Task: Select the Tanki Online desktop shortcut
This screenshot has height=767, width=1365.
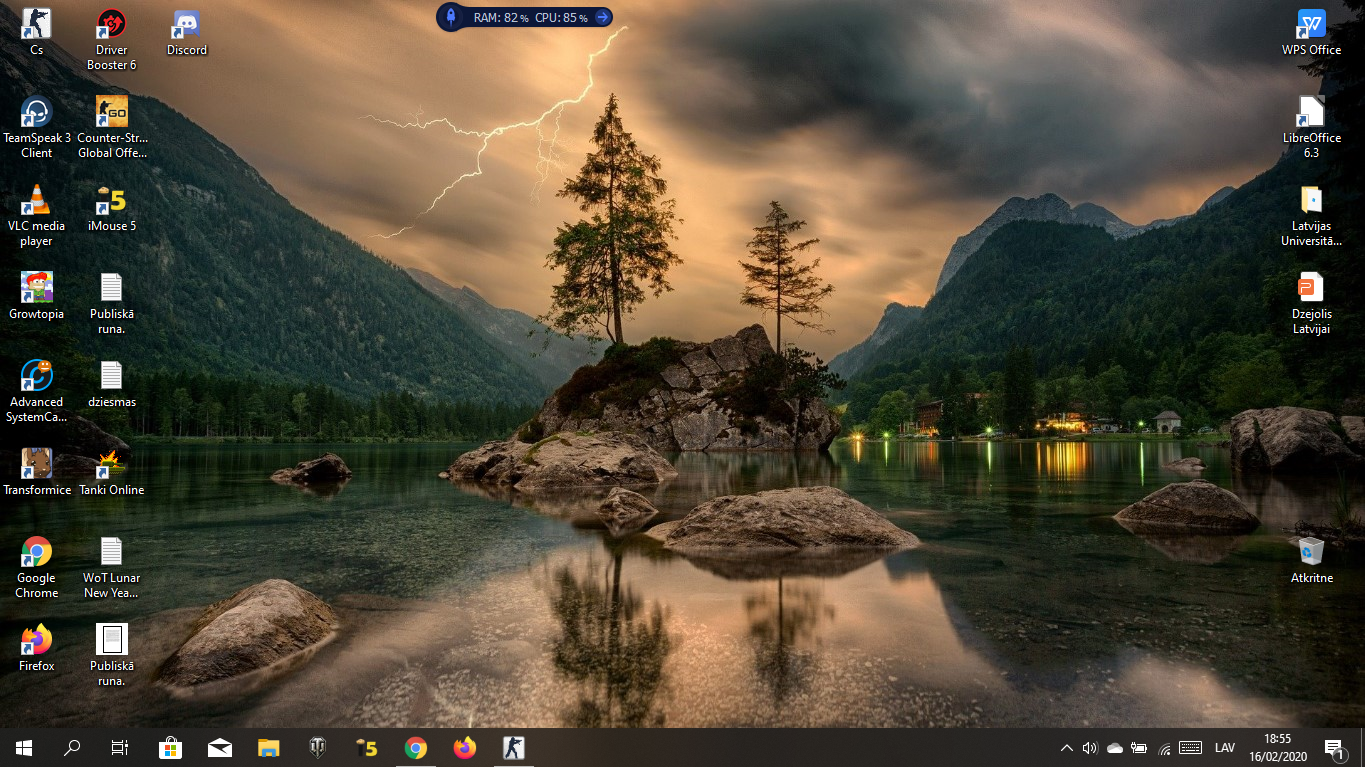Action: (112, 472)
